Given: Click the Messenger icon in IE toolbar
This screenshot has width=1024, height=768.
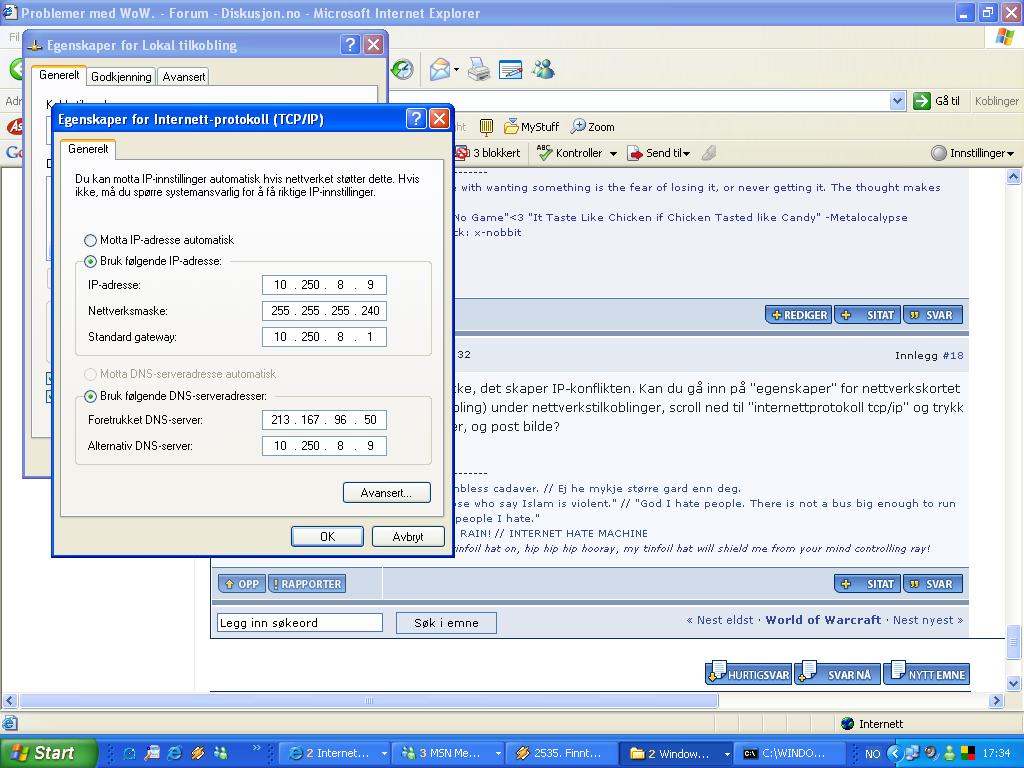Looking at the screenshot, I should (x=543, y=69).
